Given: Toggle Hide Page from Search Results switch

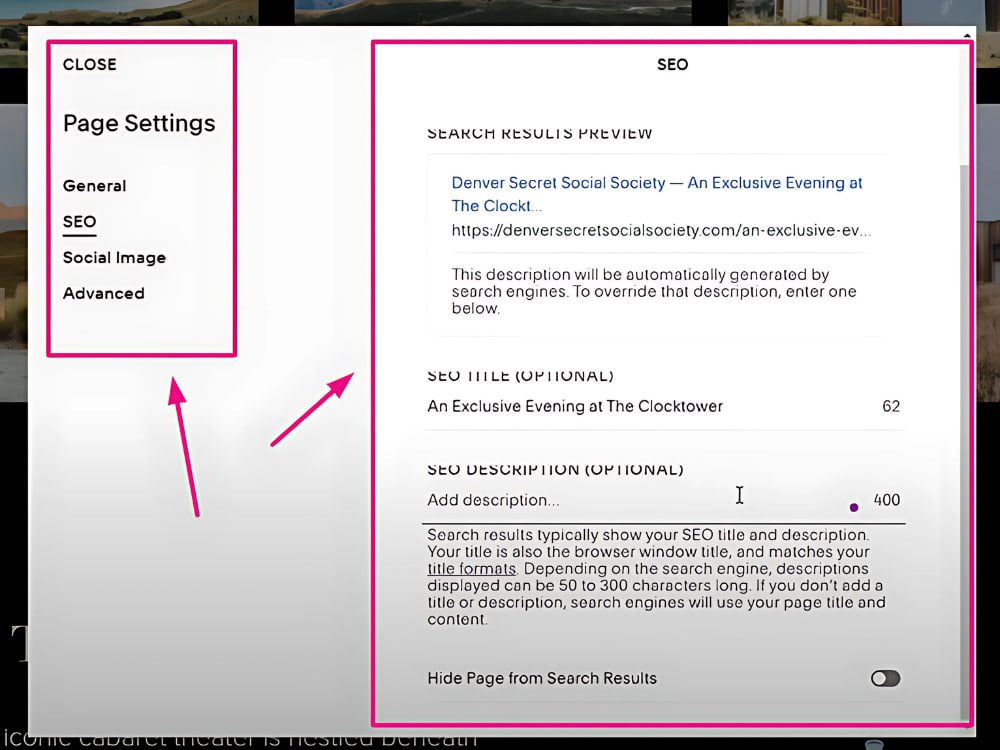Looking at the screenshot, I should pyautogui.click(x=885, y=678).
